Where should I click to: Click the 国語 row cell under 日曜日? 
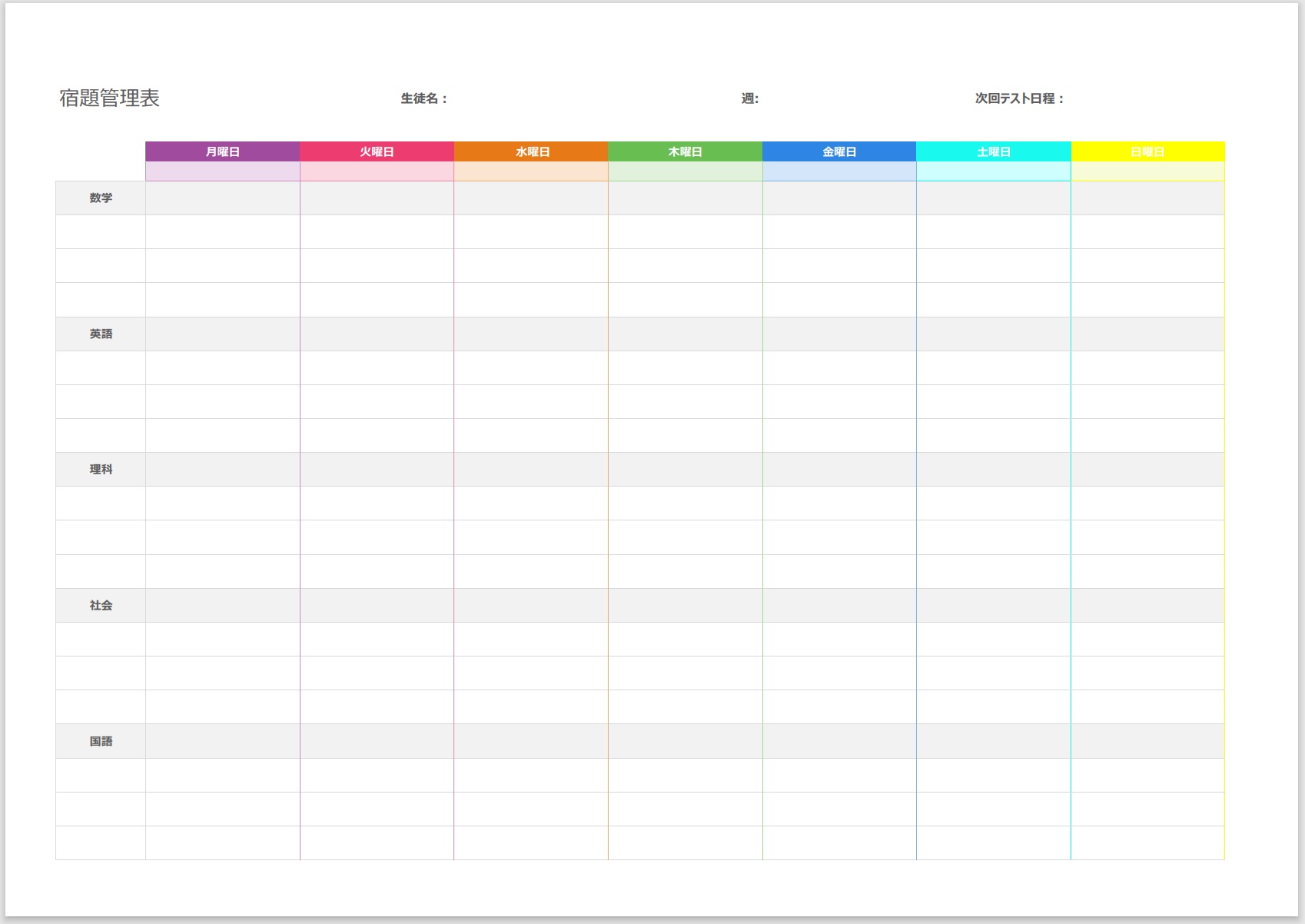[1147, 741]
